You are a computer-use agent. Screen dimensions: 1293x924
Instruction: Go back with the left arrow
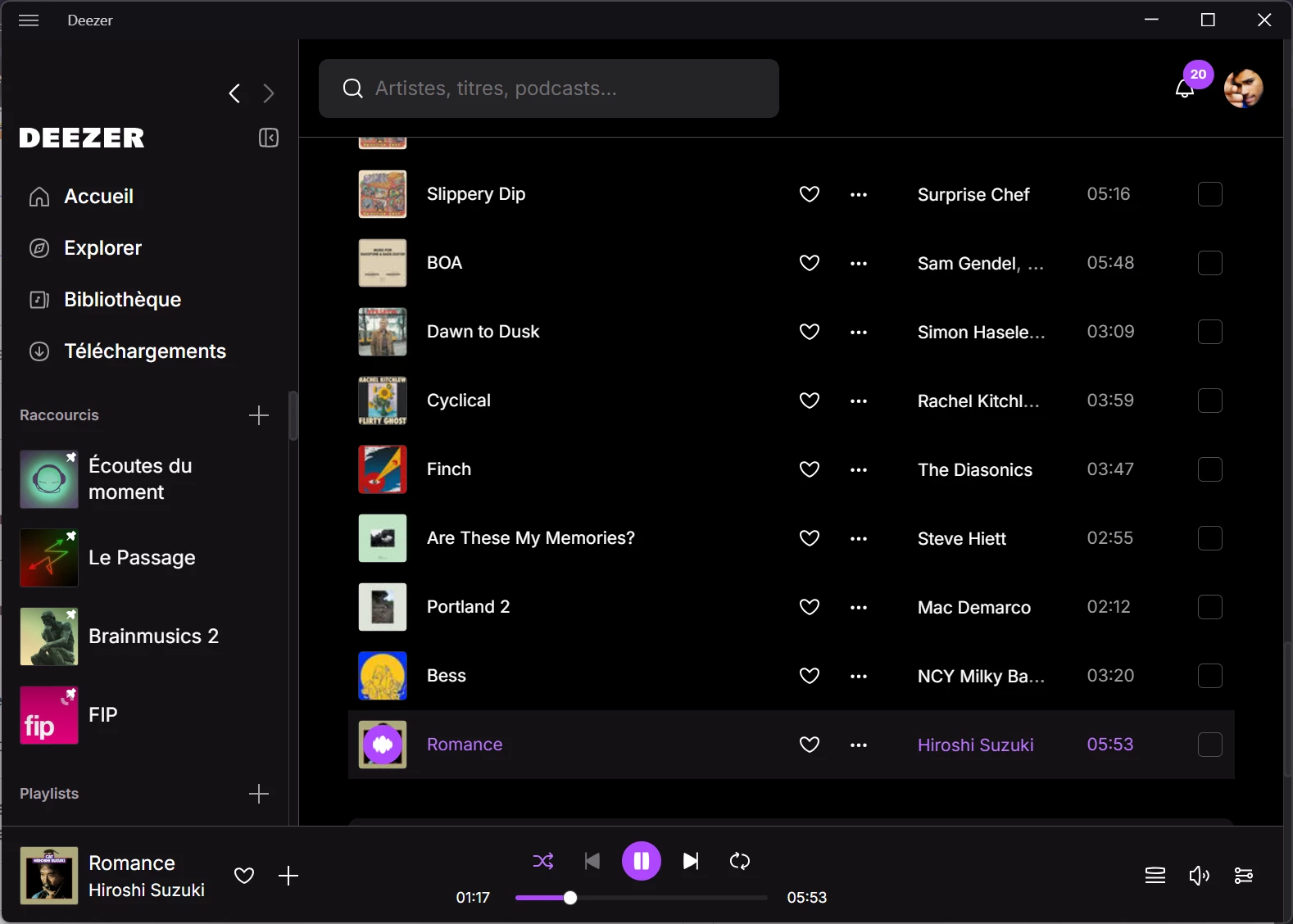tap(234, 93)
